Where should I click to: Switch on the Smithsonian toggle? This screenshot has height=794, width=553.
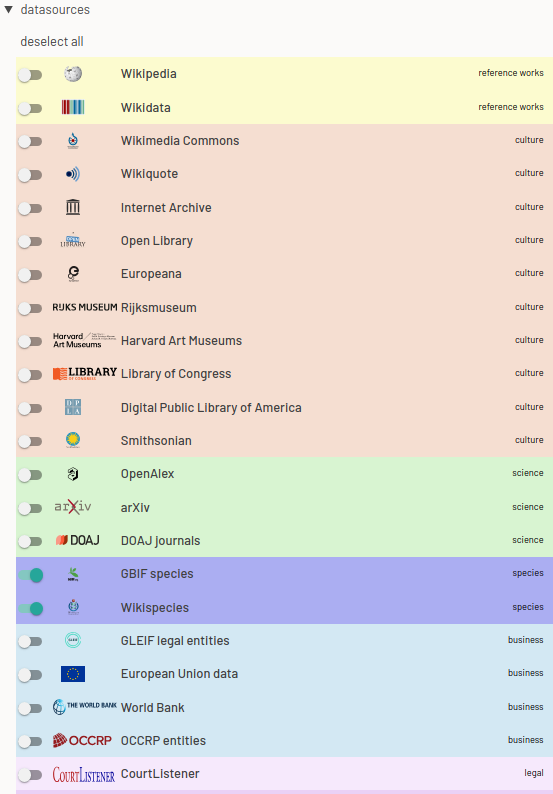tap(30, 442)
